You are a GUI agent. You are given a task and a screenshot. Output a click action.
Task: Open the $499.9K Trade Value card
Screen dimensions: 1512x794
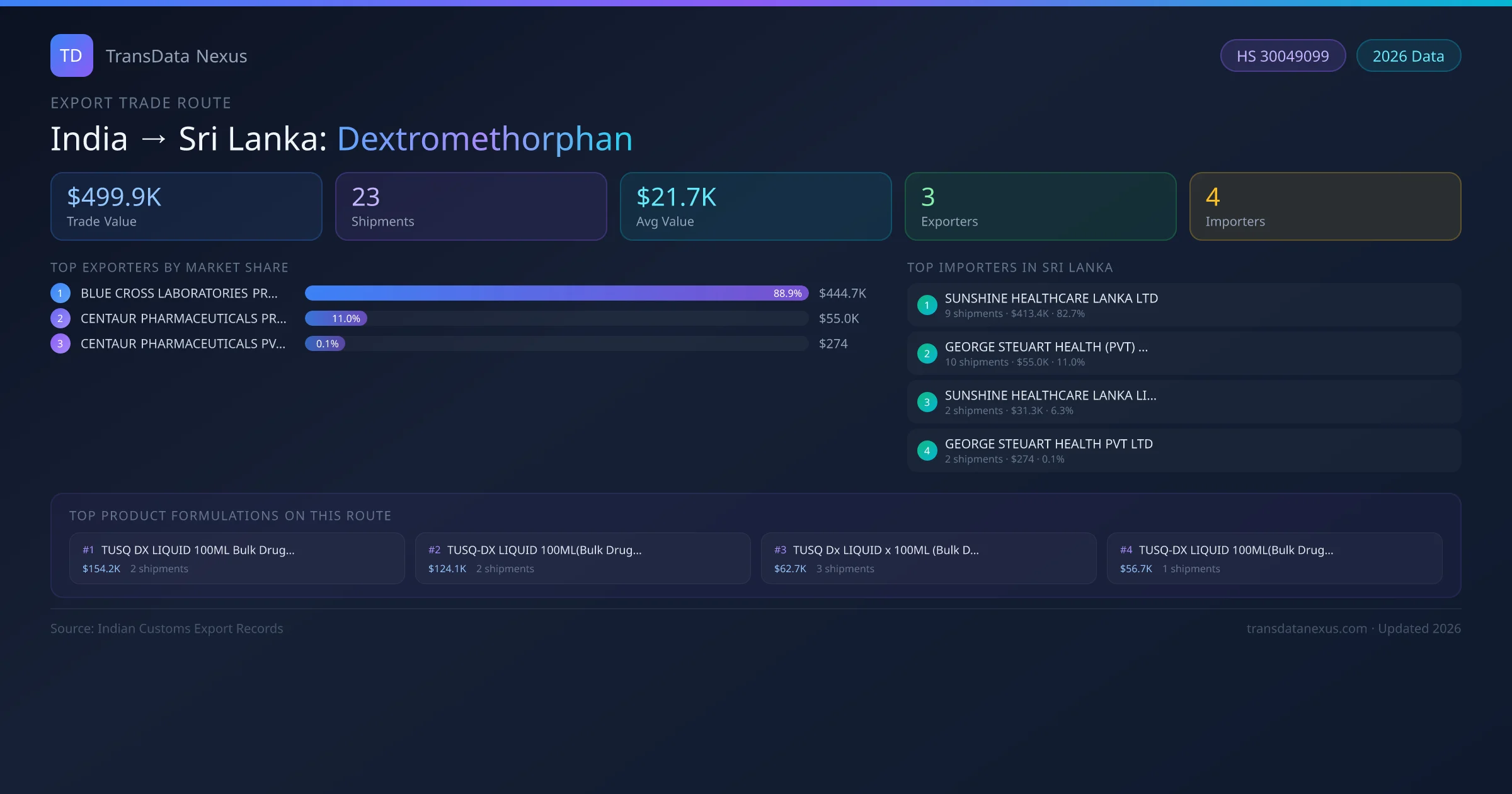pos(186,207)
